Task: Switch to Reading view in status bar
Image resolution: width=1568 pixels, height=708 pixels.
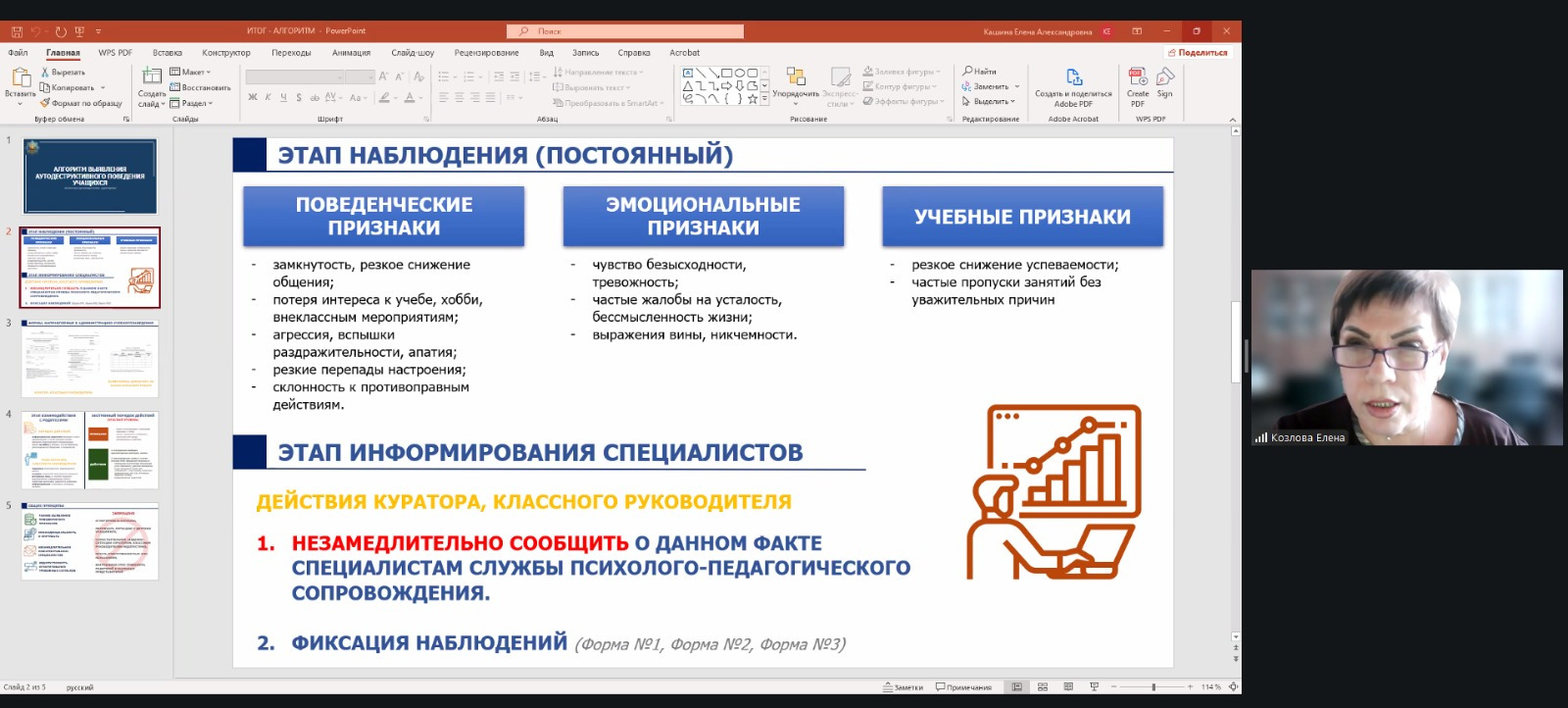Action: (x=1068, y=687)
